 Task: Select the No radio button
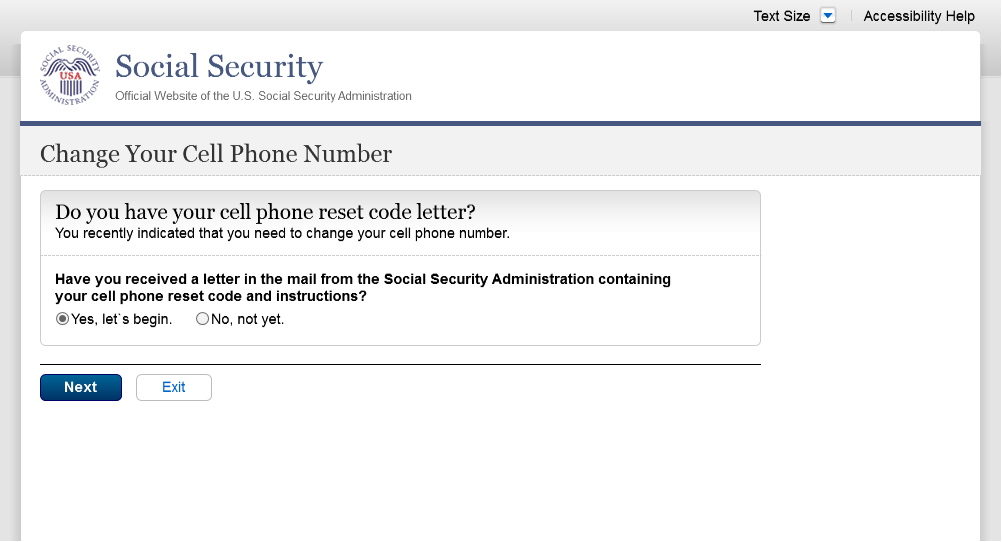[203, 320]
